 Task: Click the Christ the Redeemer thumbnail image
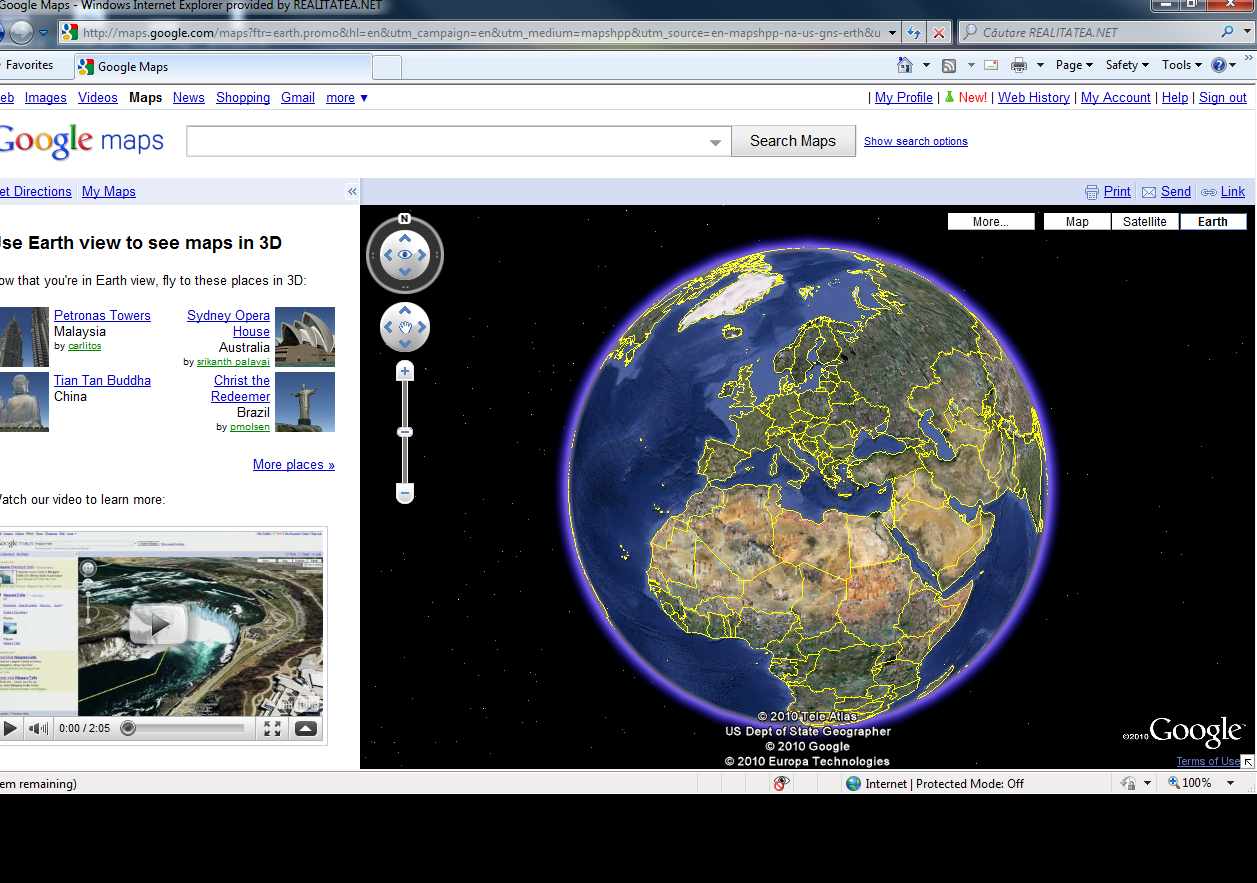305,402
